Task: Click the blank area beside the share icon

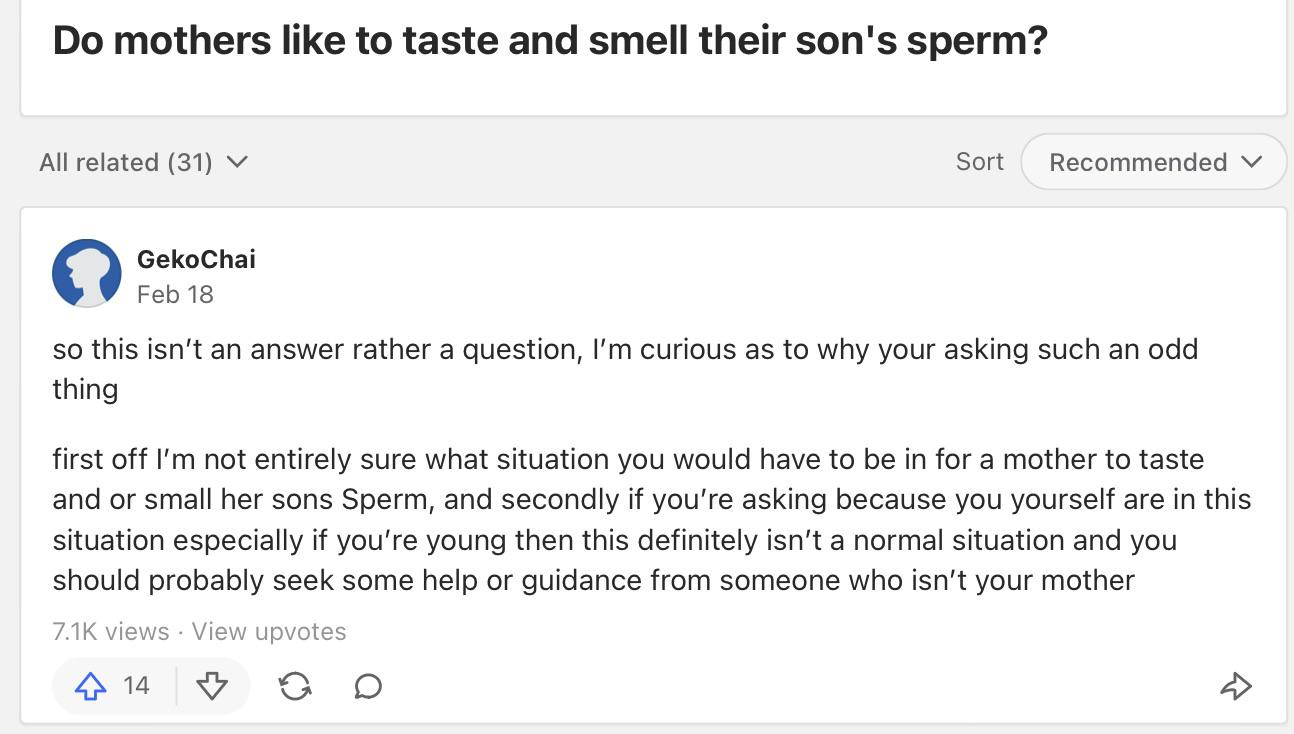Action: (800, 686)
